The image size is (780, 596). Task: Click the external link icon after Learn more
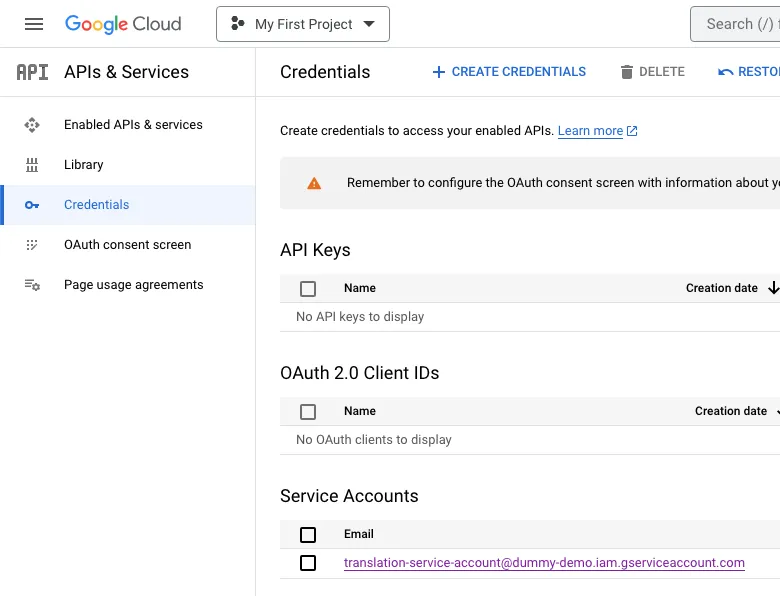tap(632, 131)
